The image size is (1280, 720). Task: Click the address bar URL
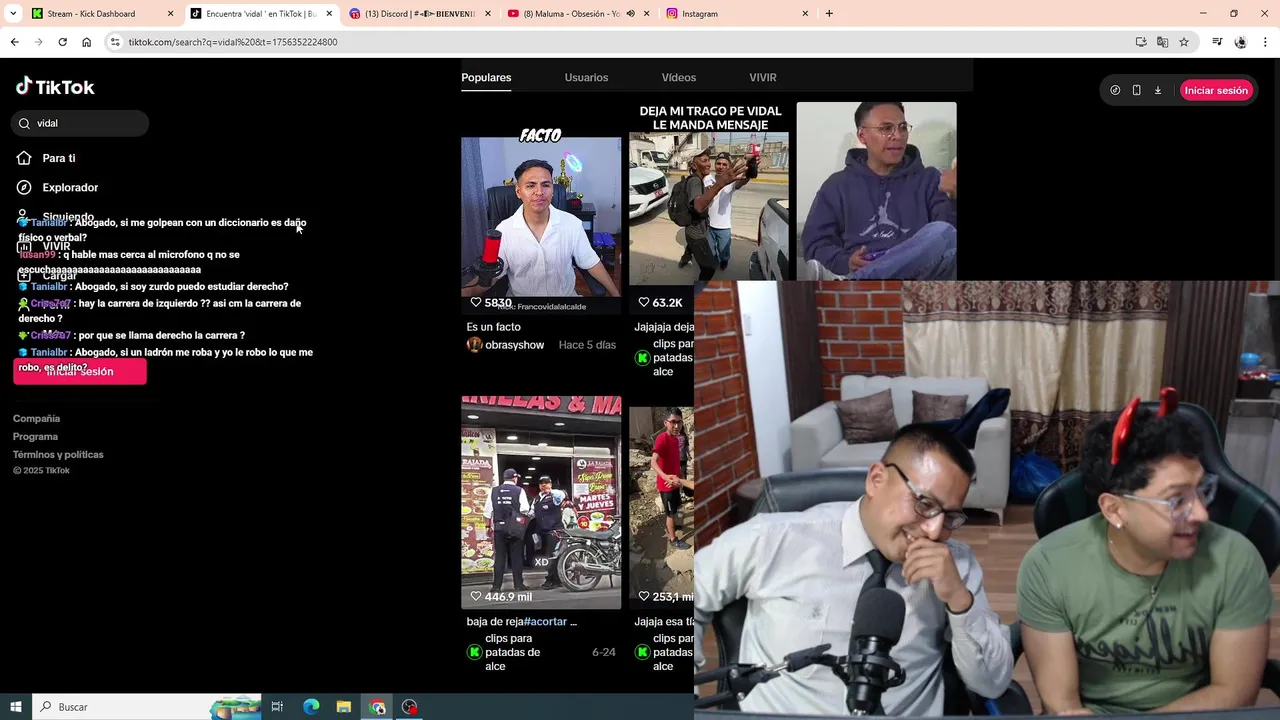[x=233, y=42]
